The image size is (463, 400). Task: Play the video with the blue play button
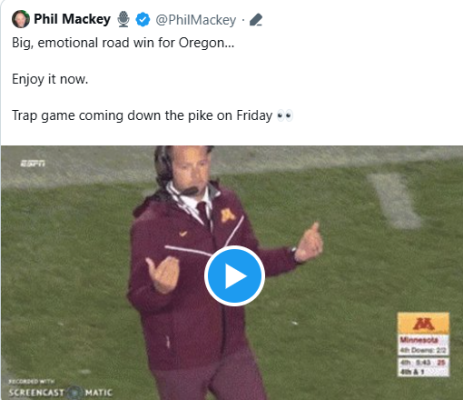click(235, 276)
